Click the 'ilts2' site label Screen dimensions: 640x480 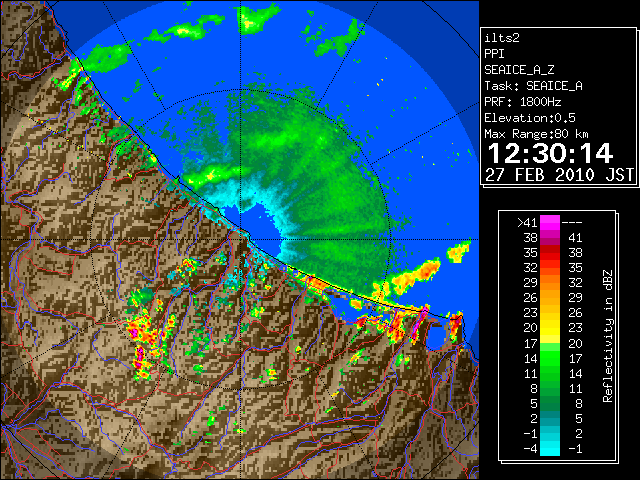coord(502,38)
